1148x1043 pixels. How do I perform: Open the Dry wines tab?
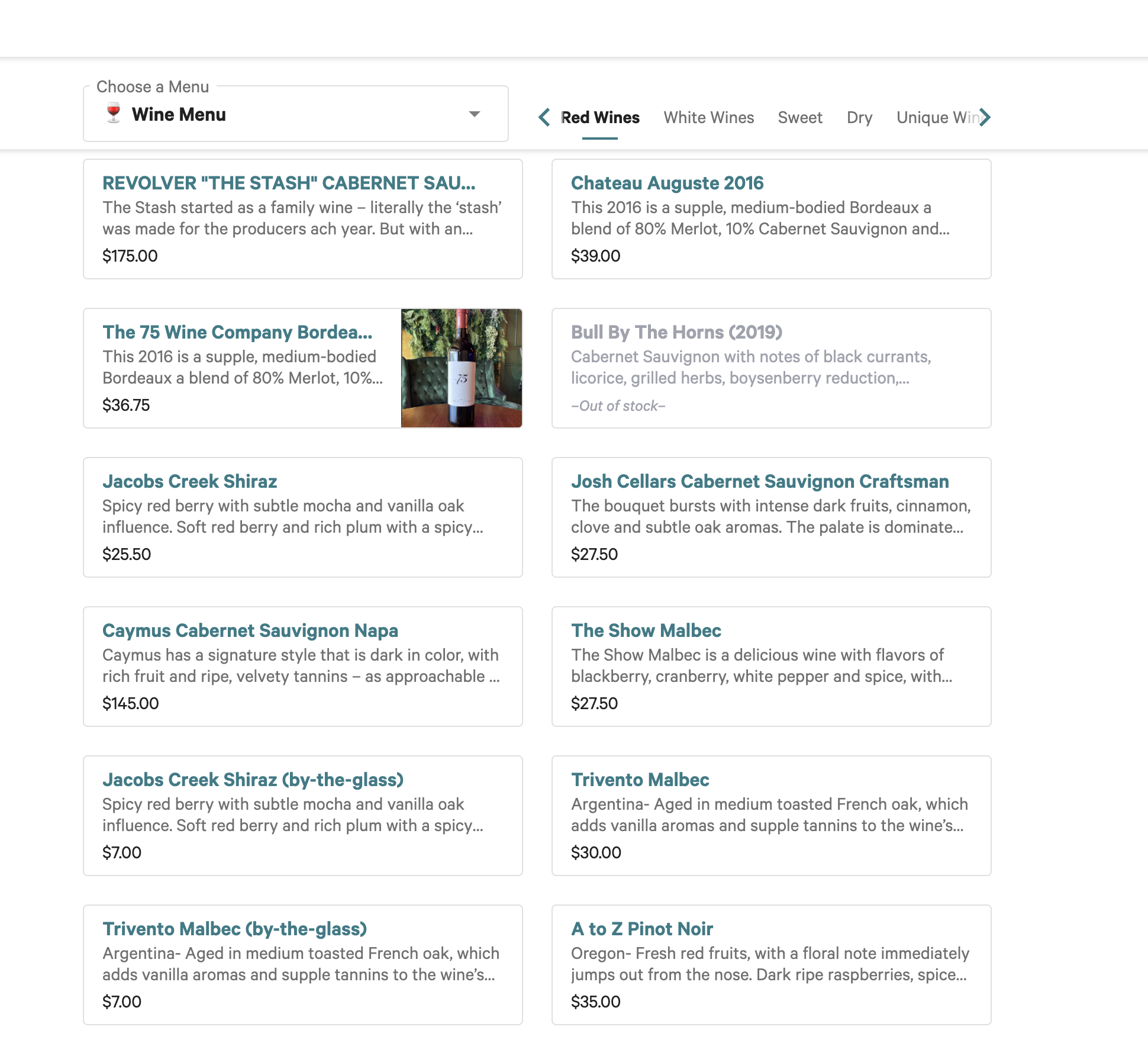(859, 118)
